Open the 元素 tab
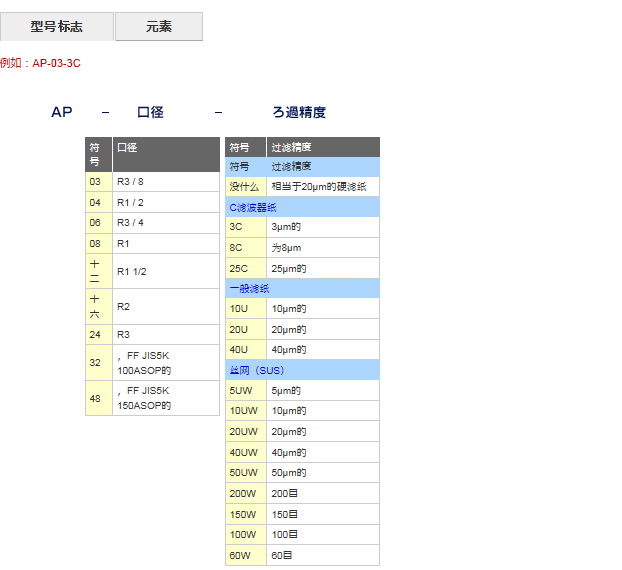622x570 pixels. pyautogui.click(x=159, y=27)
